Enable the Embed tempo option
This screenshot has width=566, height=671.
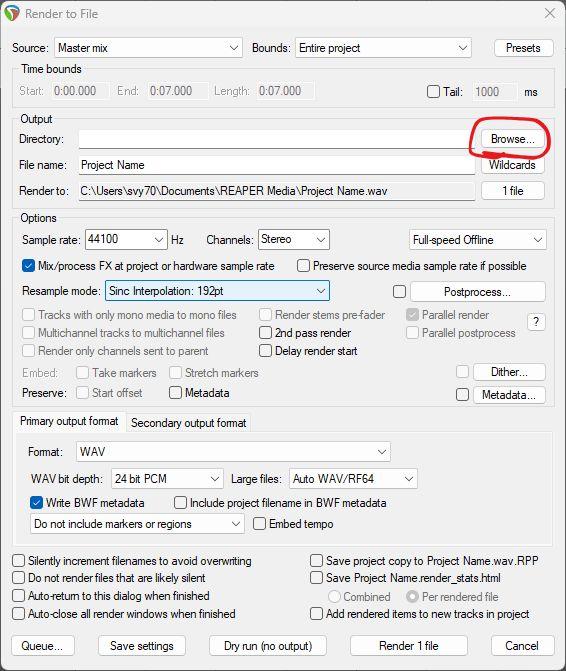pyautogui.click(x=259, y=524)
